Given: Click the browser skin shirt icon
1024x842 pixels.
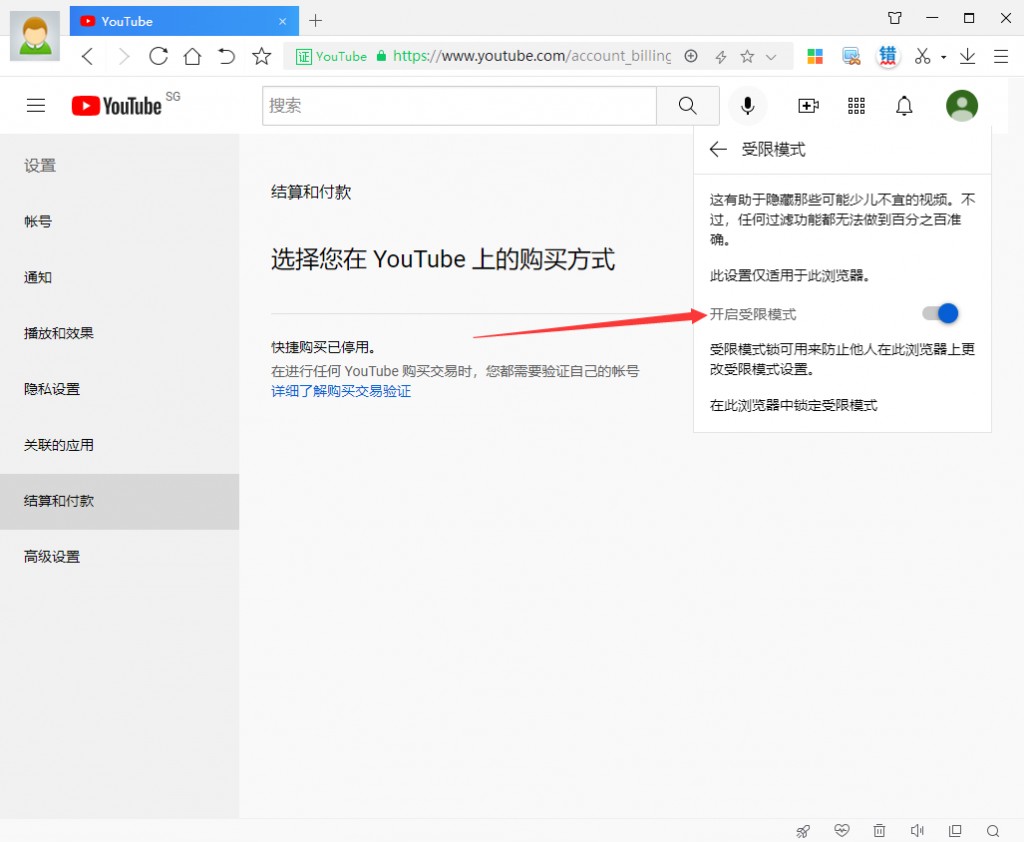Looking at the screenshot, I should click(895, 18).
